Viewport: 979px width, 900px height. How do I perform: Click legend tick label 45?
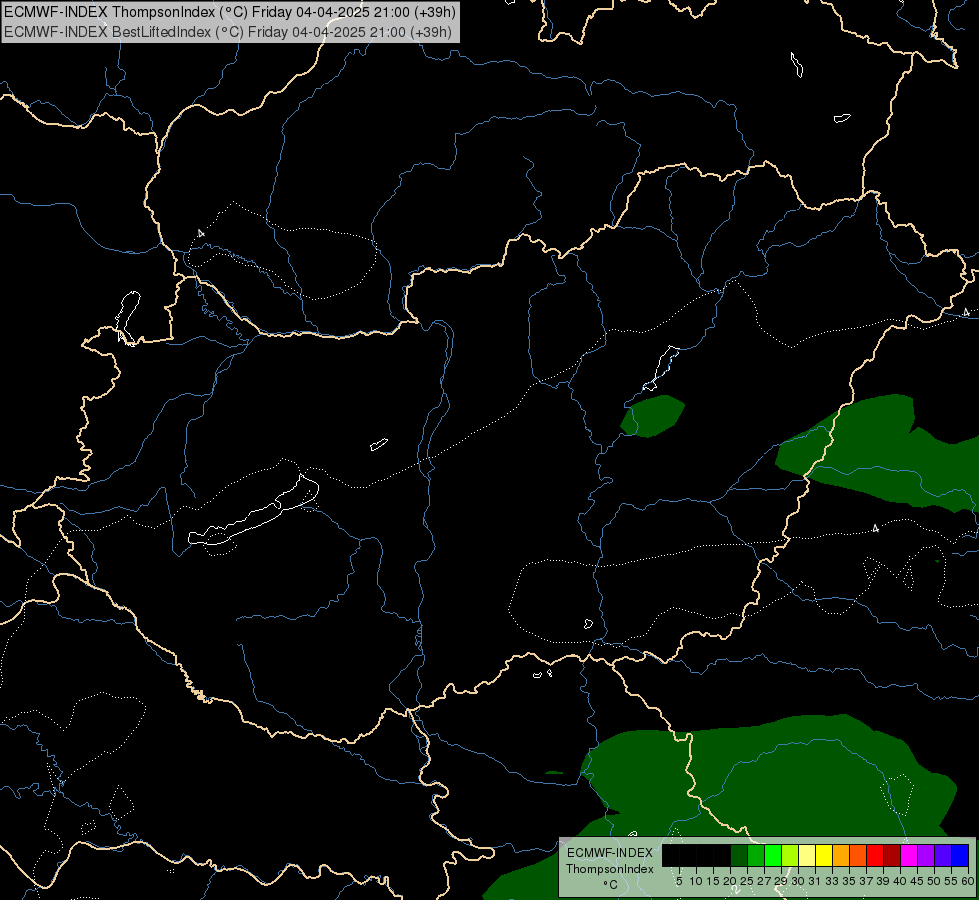[x=918, y=881]
